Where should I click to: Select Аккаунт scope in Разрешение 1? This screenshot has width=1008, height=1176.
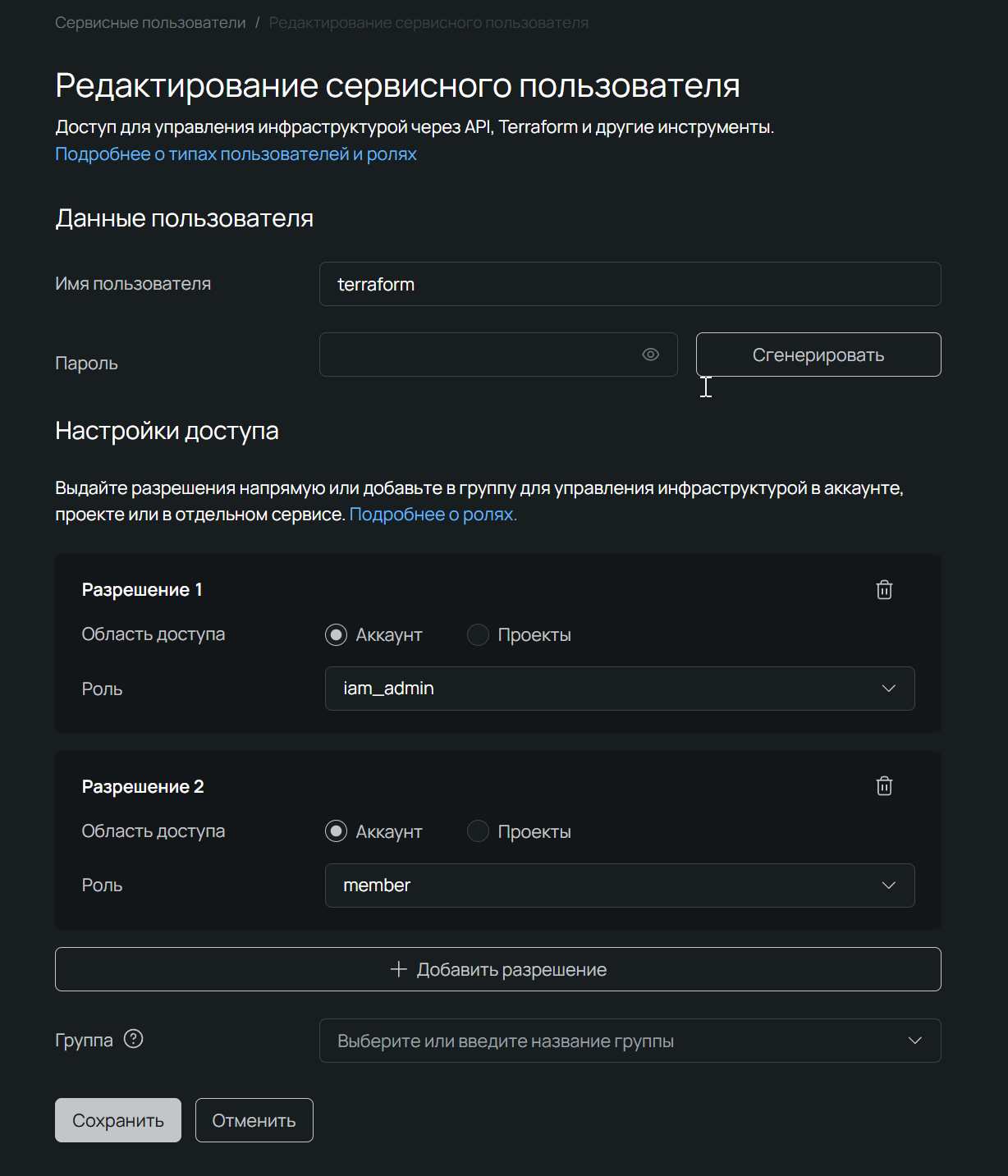pyautogui.click(x=336, y=634)
